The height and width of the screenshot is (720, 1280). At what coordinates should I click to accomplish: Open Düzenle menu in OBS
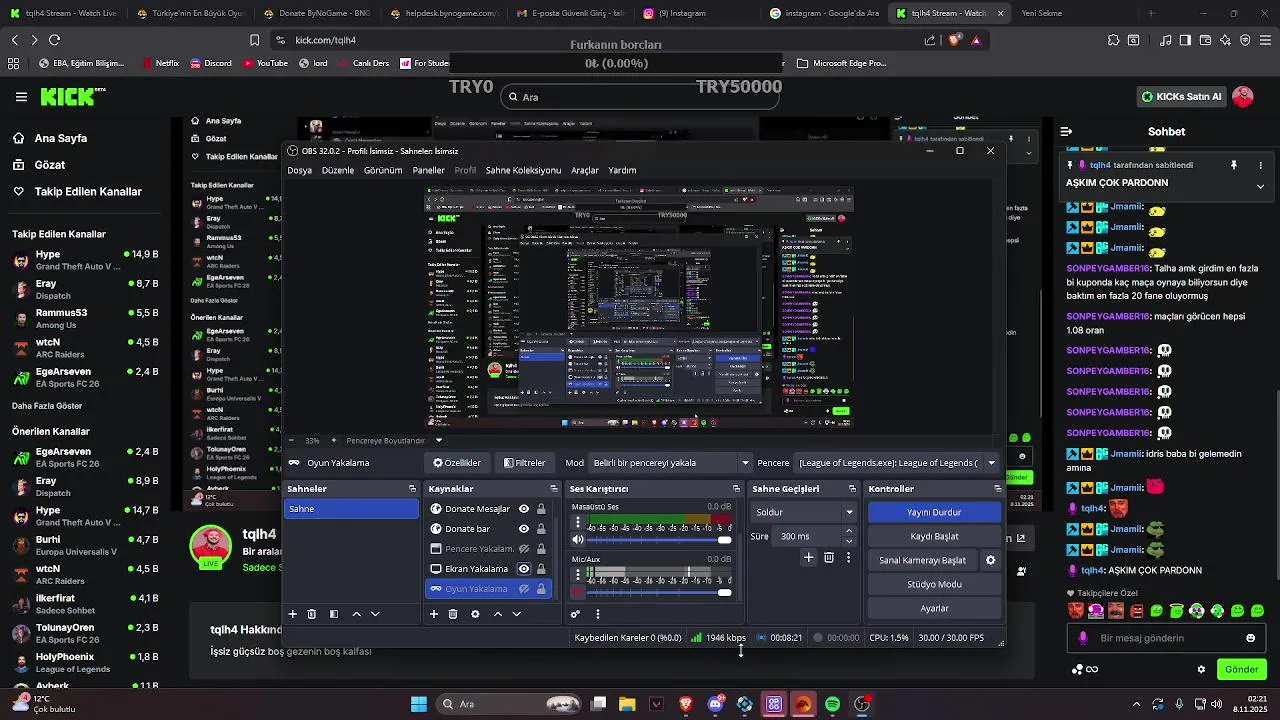tap(338, 171)
